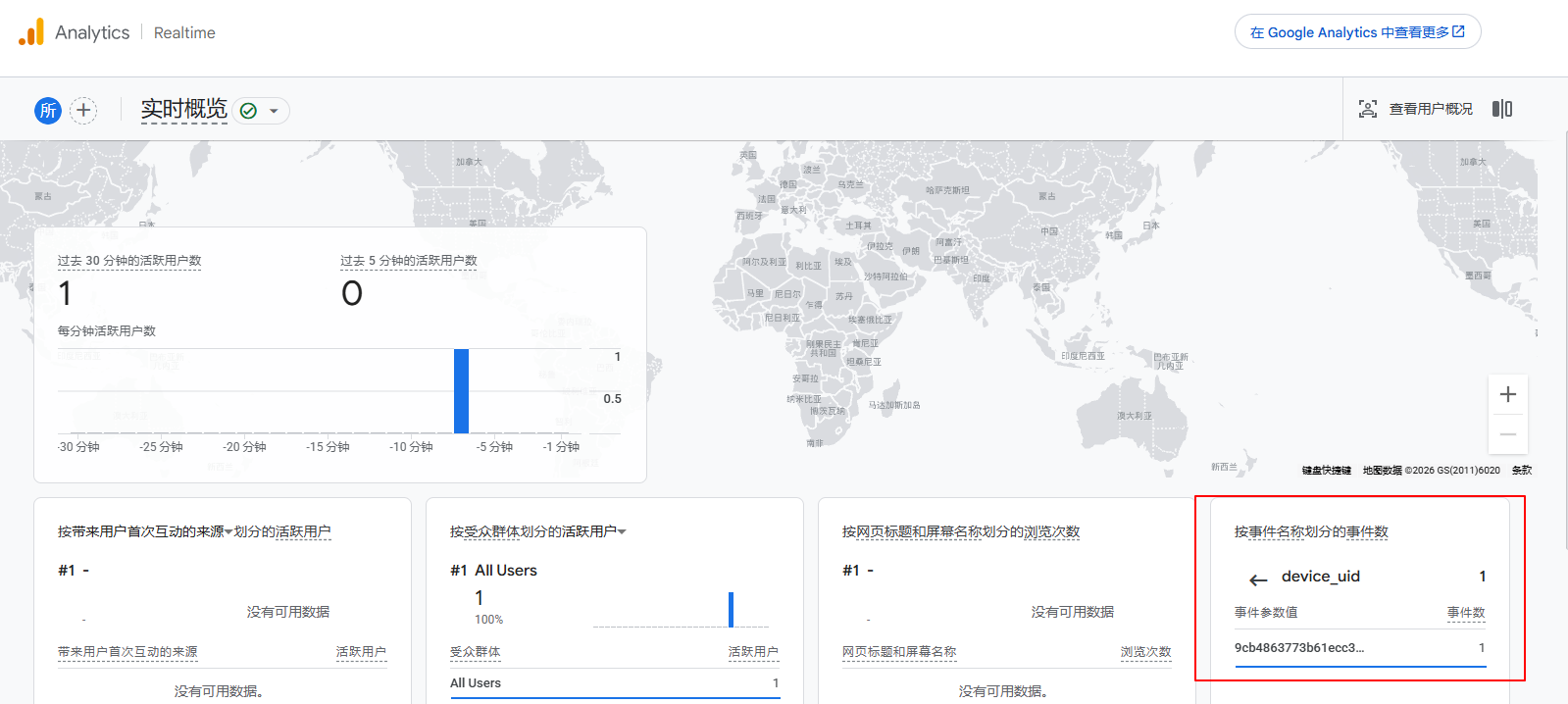1568x704 pixels.
Task: Toggle the comparison panel icon on the right
Action: pyautogui.click(x=1501, y=109)
